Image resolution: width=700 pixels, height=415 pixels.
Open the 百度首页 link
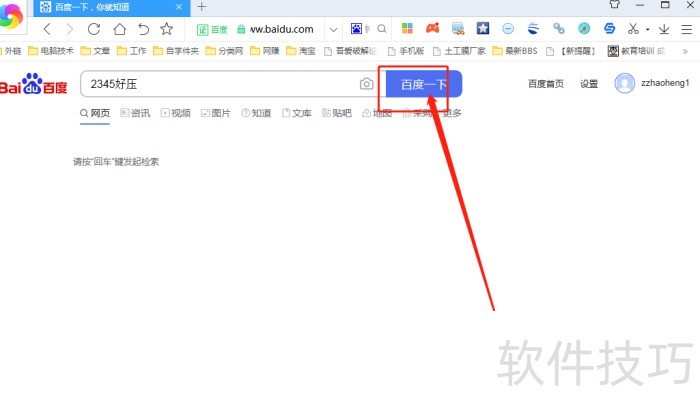point(546,84)
